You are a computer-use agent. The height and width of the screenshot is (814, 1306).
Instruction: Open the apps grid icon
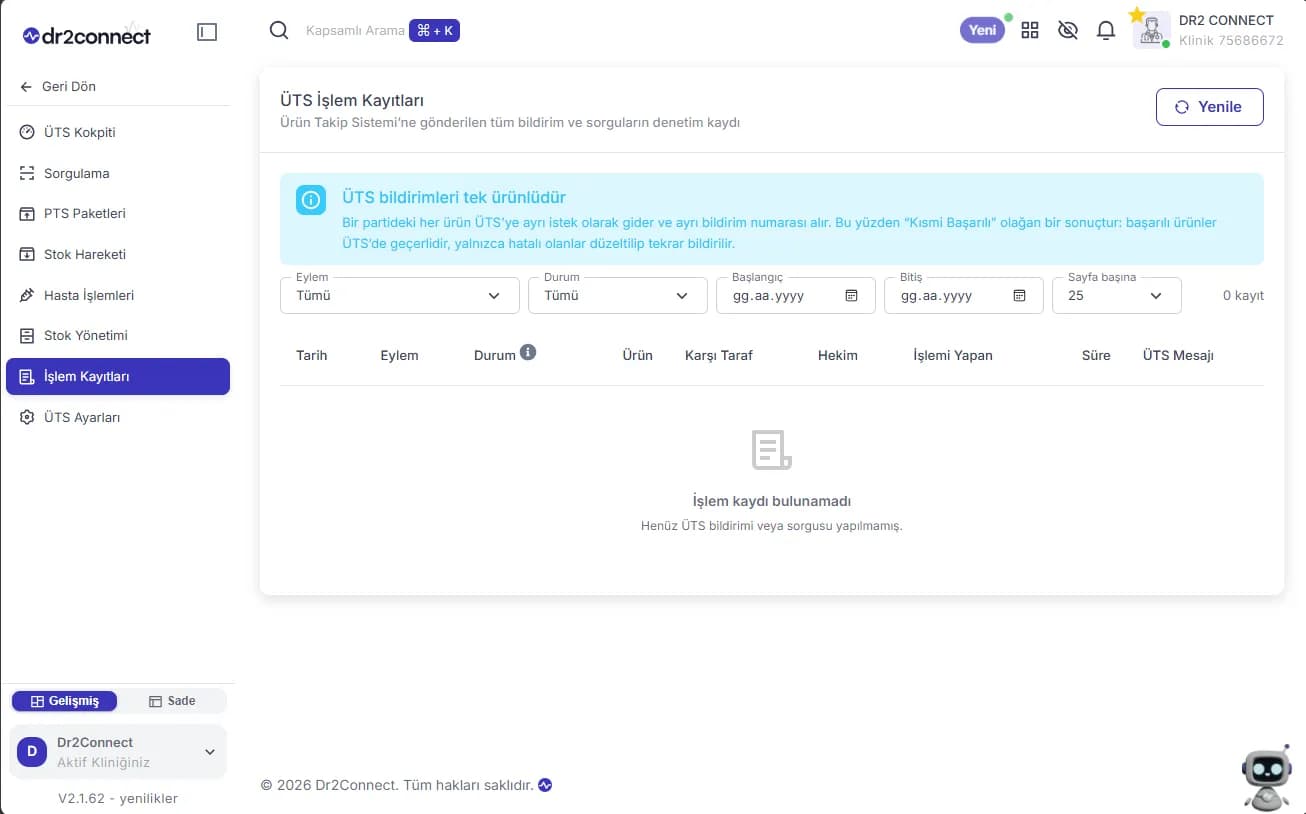tap(1030, 30)
